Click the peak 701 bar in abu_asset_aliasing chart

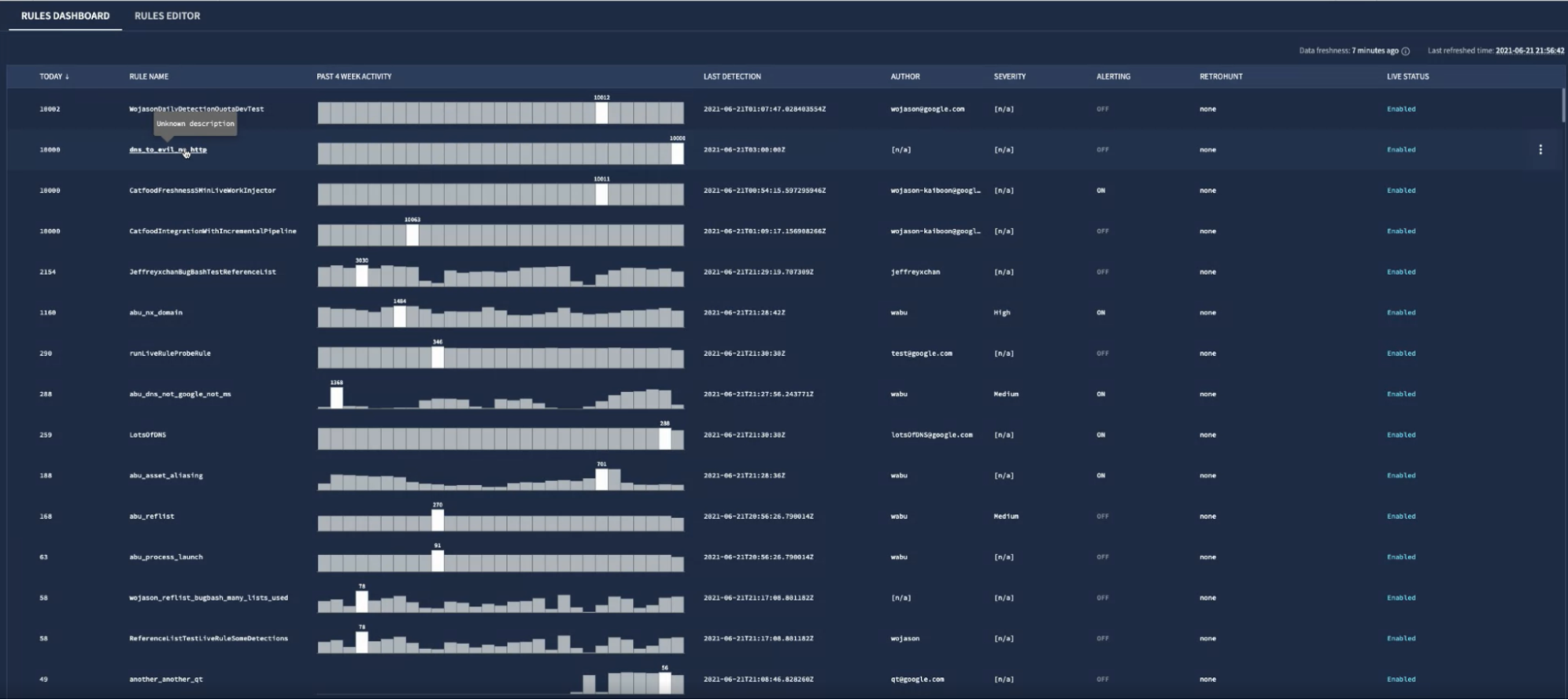tap(601, 479)
